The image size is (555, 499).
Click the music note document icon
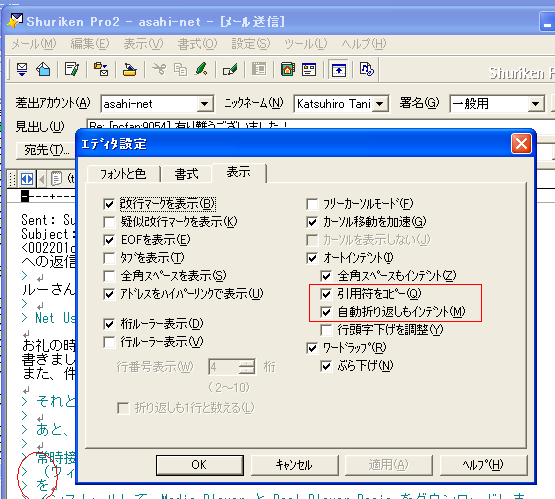(366, 69)
